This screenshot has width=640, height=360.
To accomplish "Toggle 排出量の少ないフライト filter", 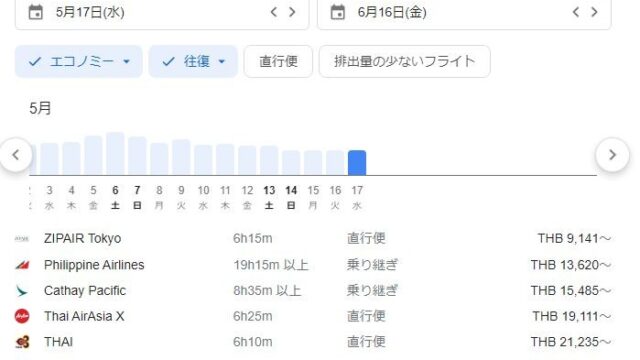I will 404,62.
